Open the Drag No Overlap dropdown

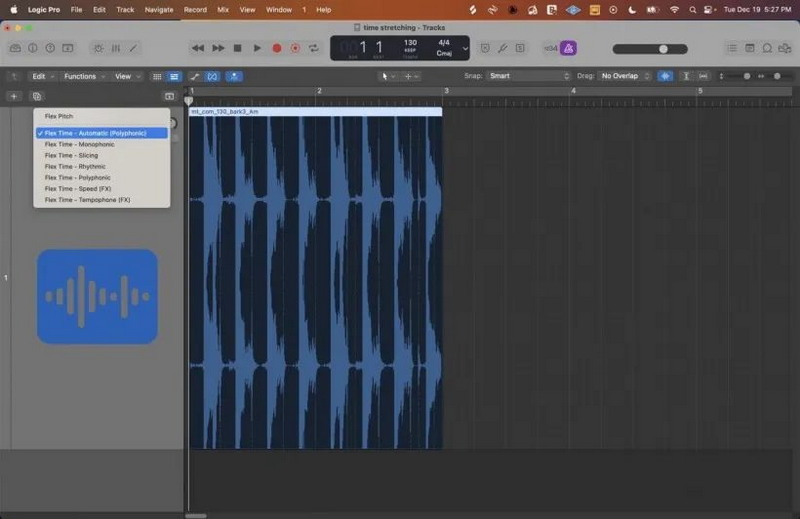(625, 76)
